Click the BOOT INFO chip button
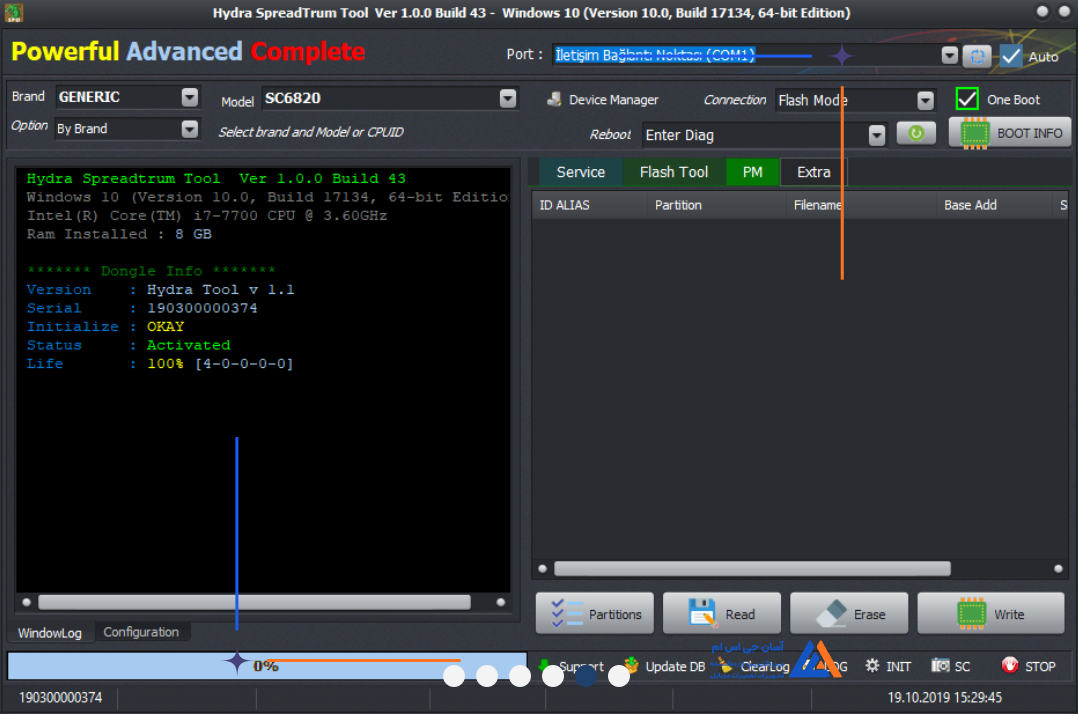The image size is (1078, 714). click(1010, 133)
